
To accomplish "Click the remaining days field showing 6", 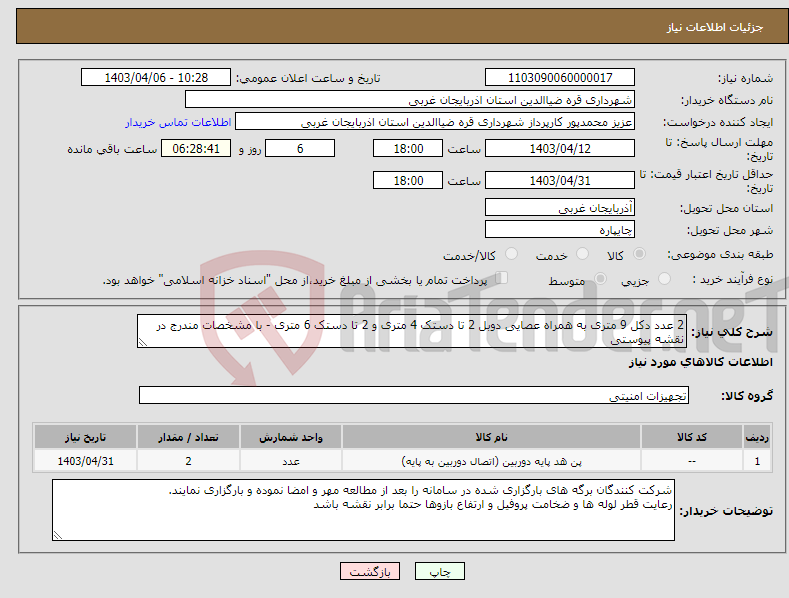I will click(300, 148).
